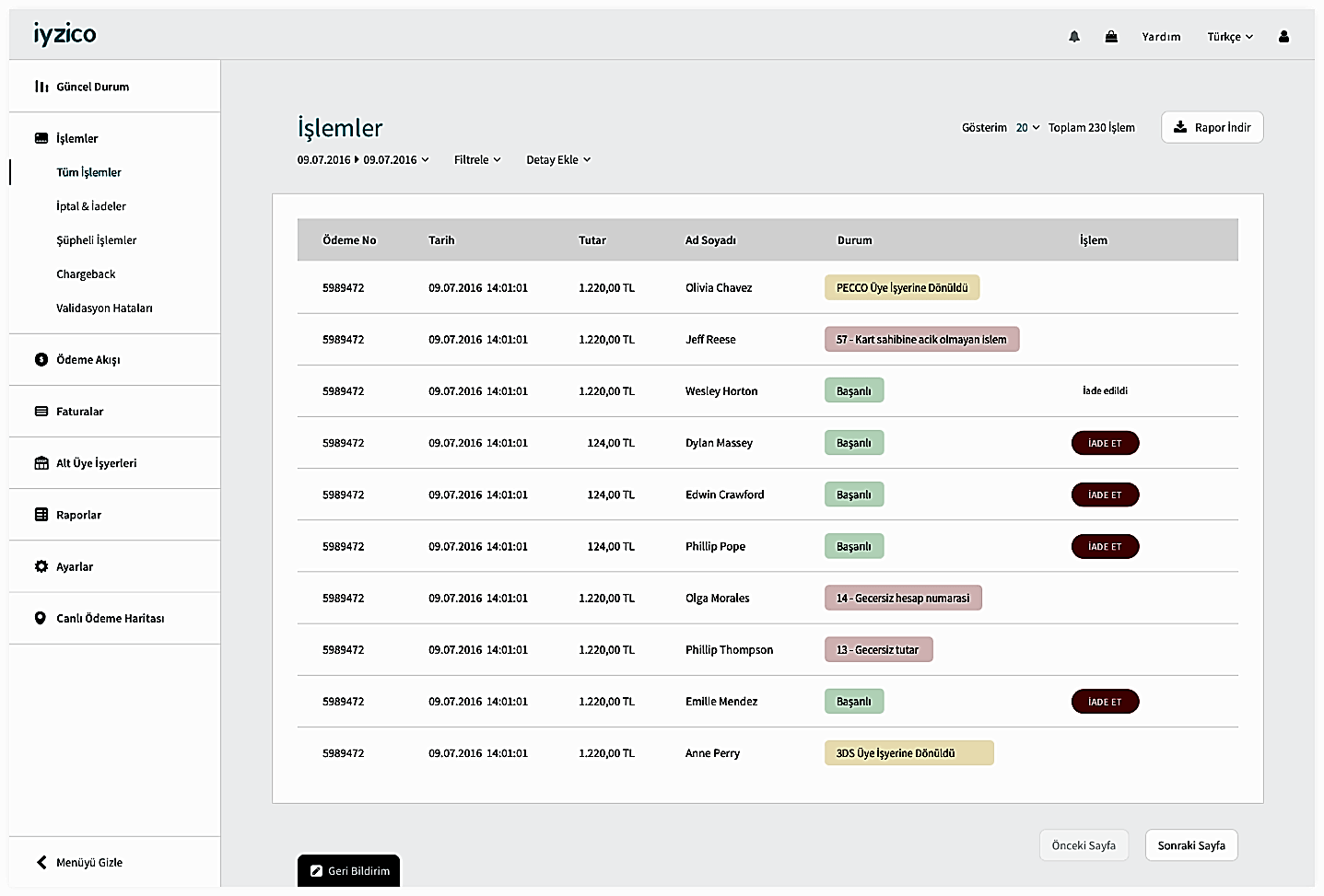Click name Jeff Reese
The height and width of the screenshot is (896, 1324).
point(710,340)
